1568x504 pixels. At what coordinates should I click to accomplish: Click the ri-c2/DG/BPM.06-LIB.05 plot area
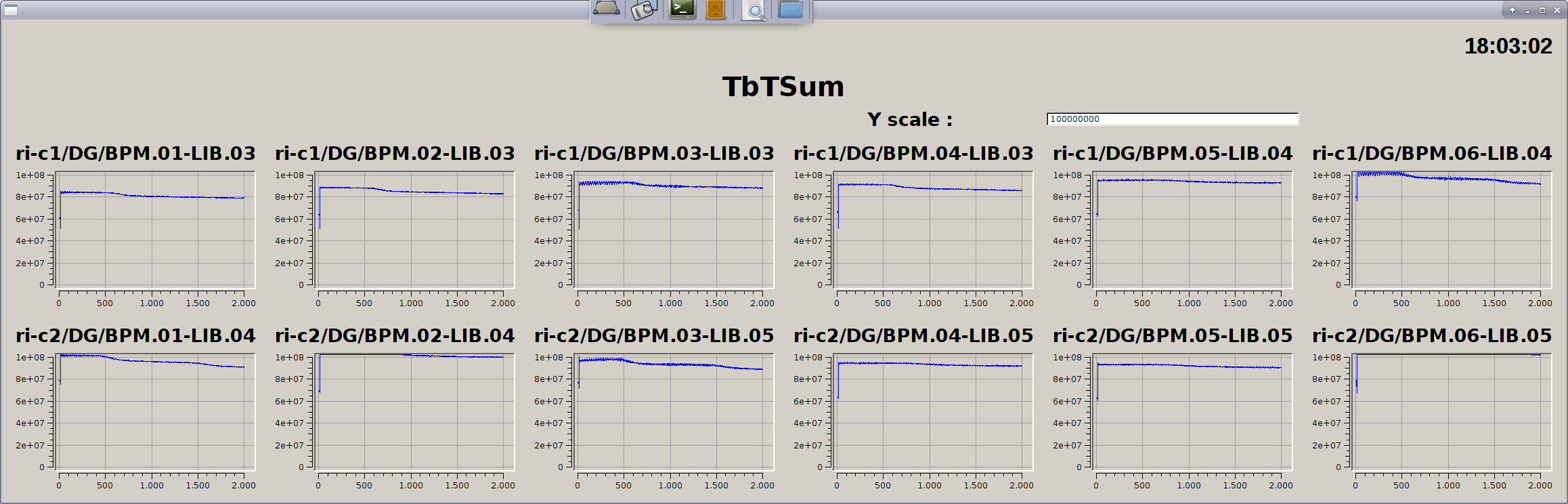(x=1452, y=412)
